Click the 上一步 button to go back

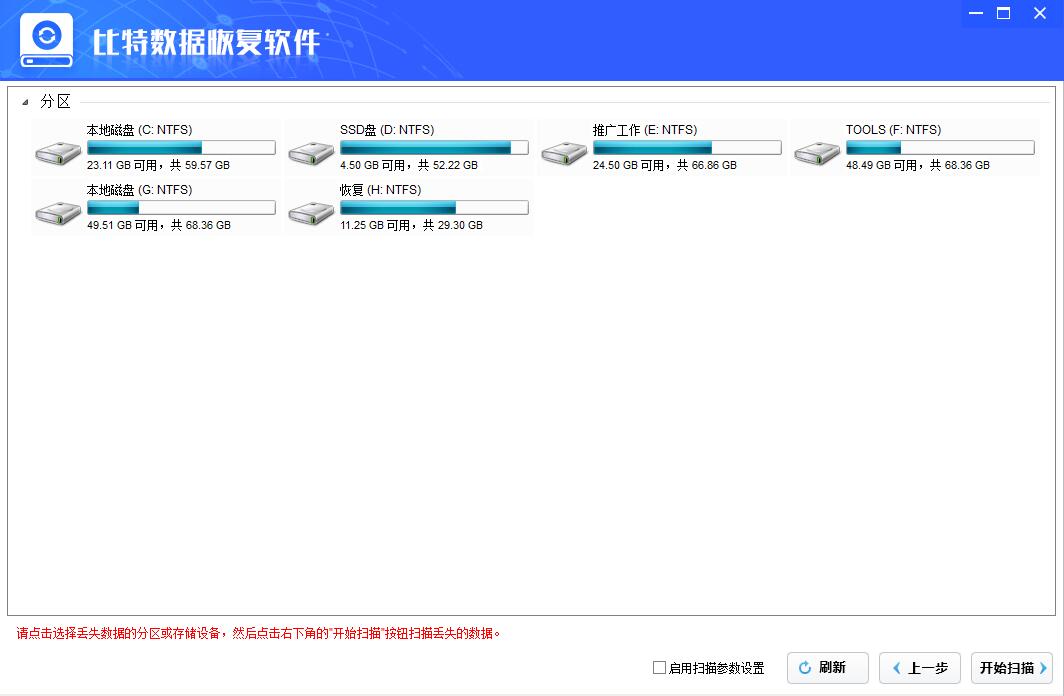click(919, 668)
